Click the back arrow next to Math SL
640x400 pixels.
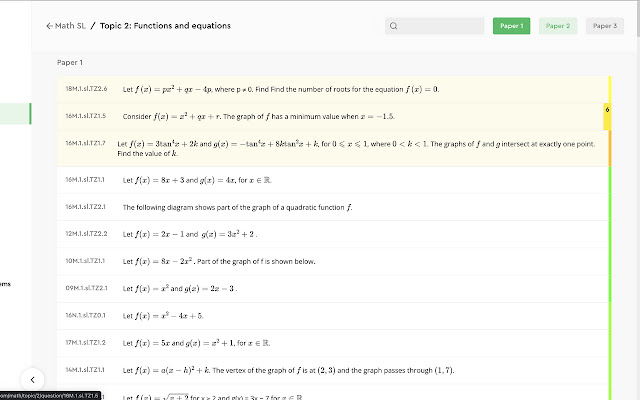(50, 26)
